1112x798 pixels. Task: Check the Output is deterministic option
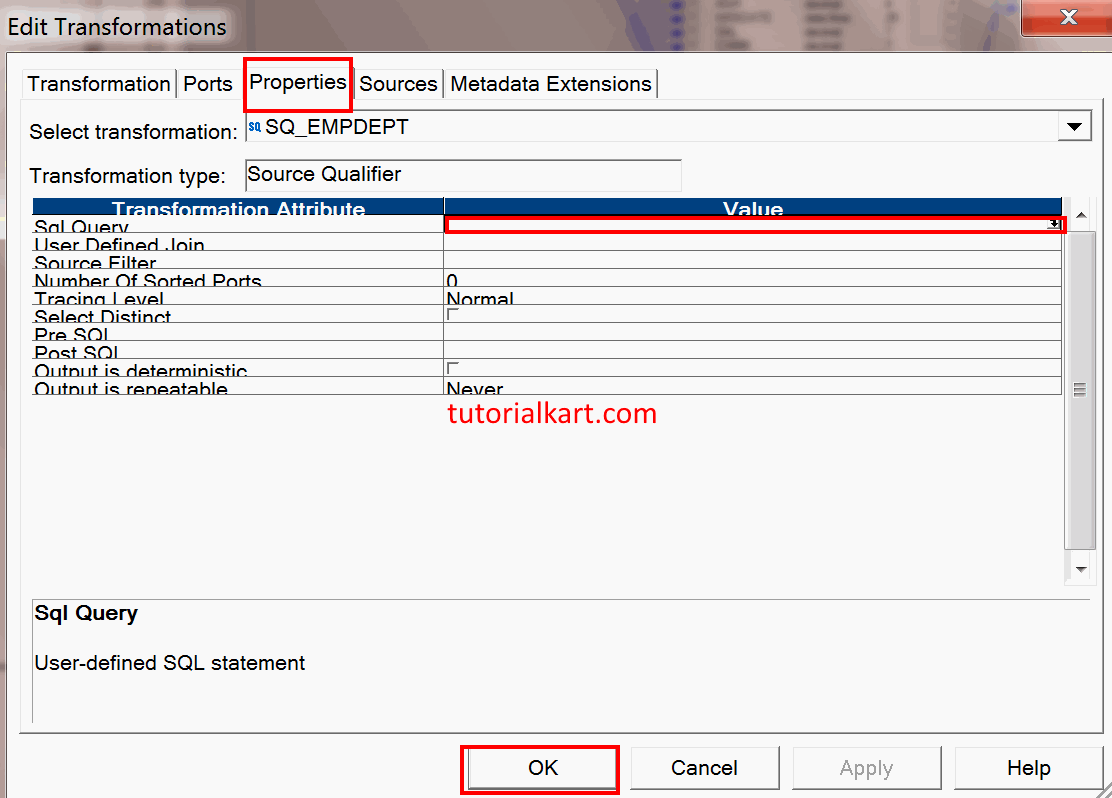click(452, 365)
